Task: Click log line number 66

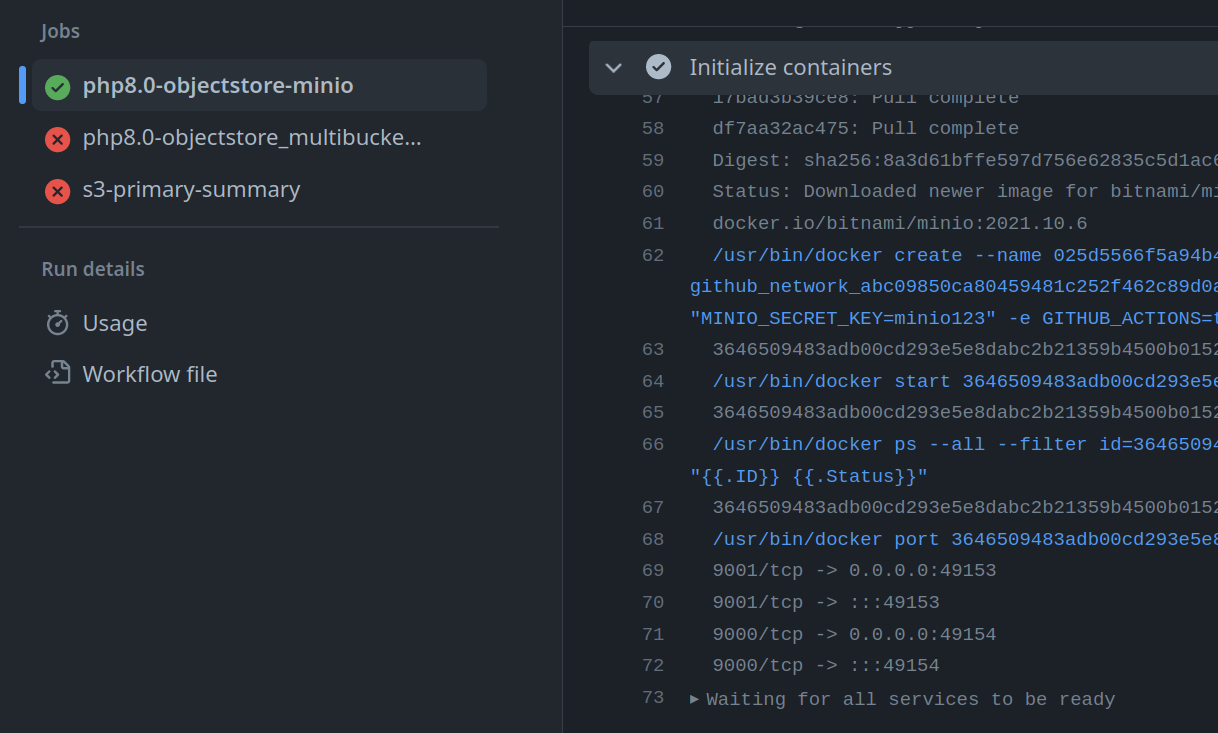Action: pos(652,444)
